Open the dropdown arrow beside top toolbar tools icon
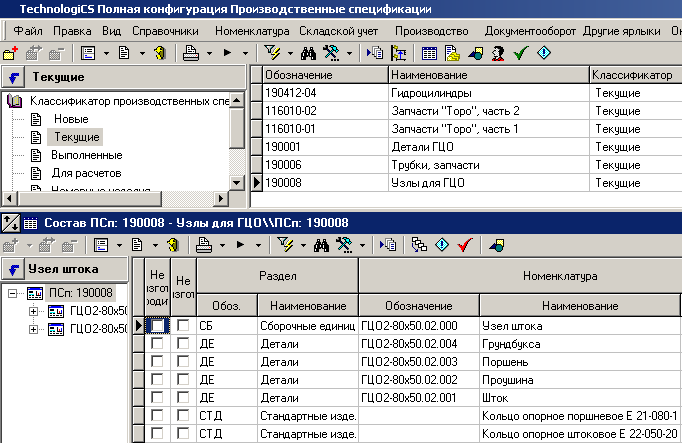 (x=349, y=53)
